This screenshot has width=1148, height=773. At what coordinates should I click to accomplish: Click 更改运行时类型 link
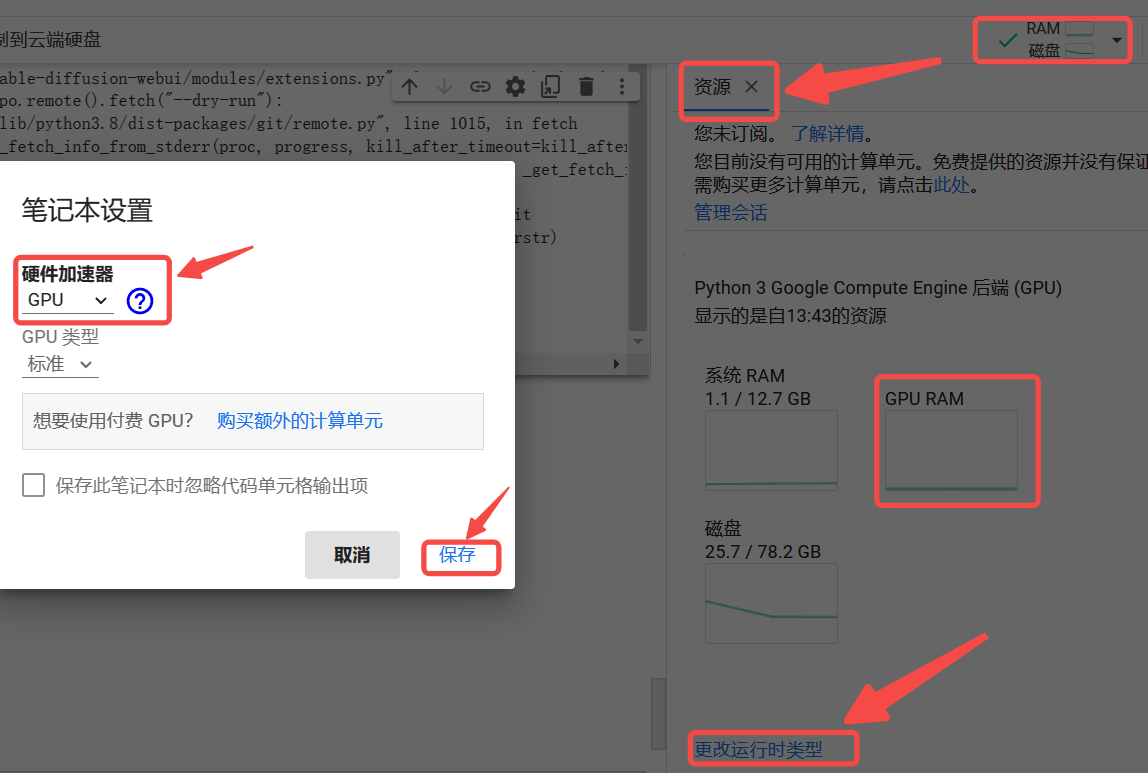[x=772, y=747]
